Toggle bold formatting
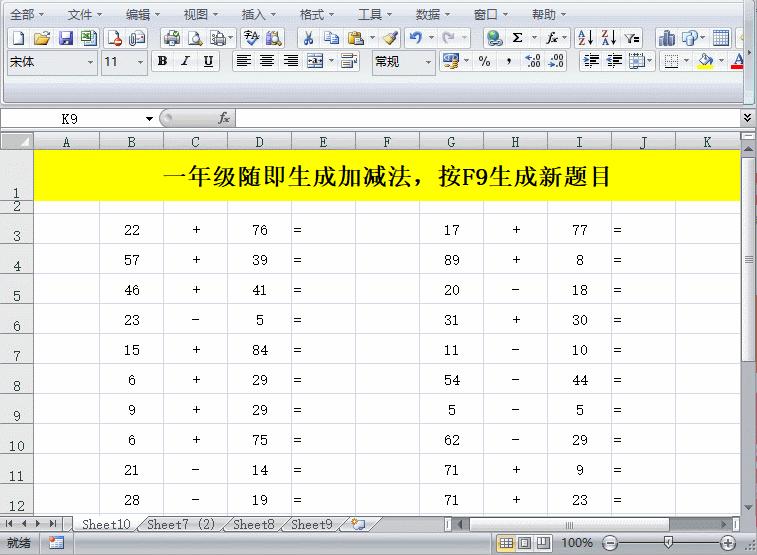Image resolution: width=757 pixels, height=555 pixels. [163, 61]
